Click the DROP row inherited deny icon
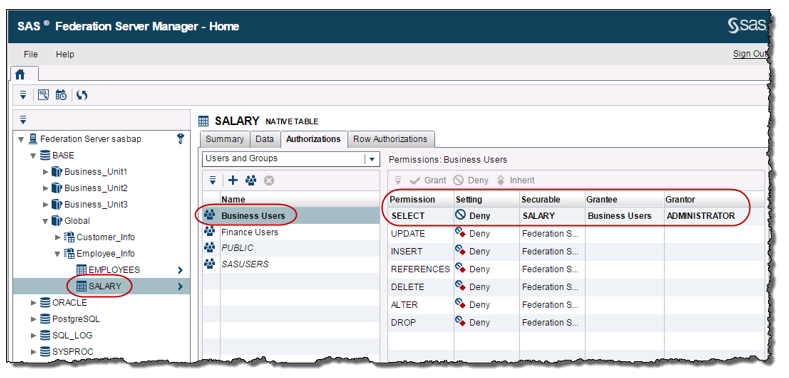This screenshot has height=378, width=789. coord(460,322)
